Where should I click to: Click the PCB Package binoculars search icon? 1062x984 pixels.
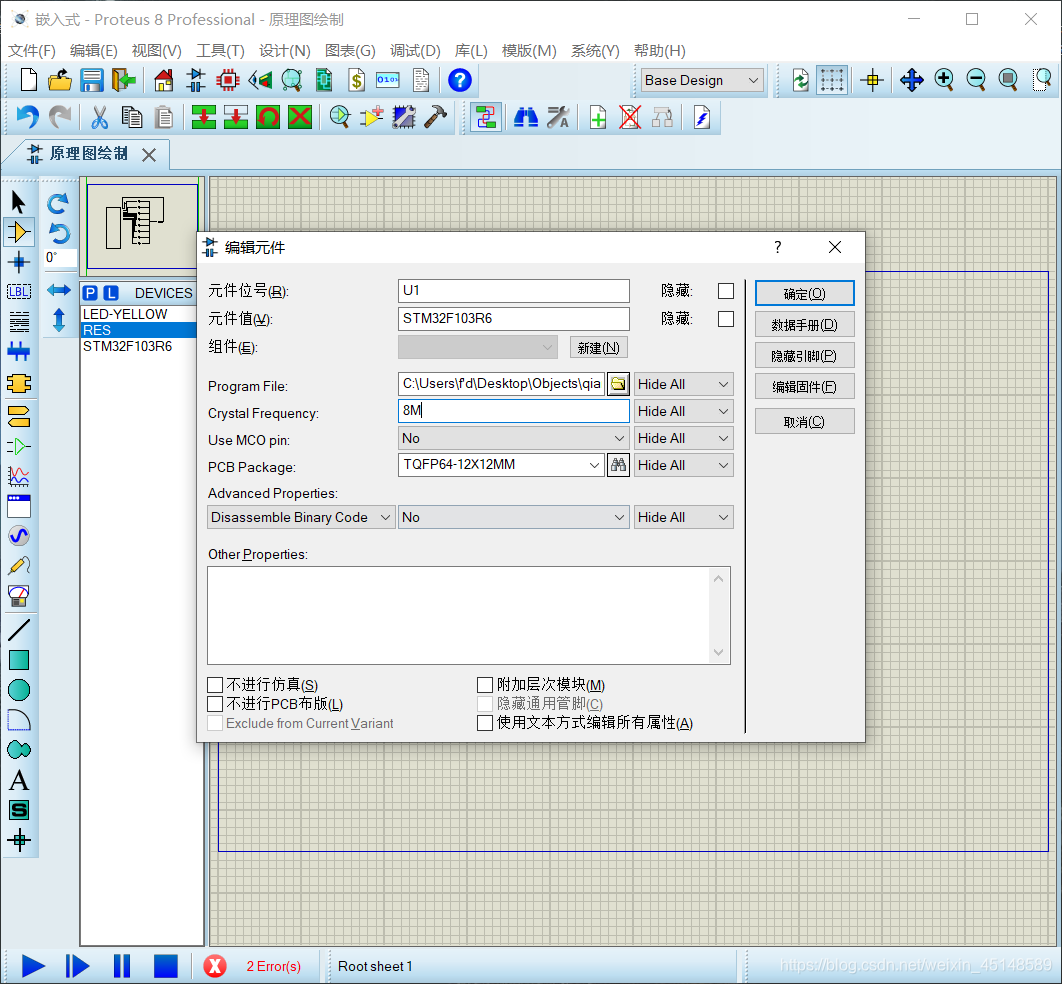(618, 465)
